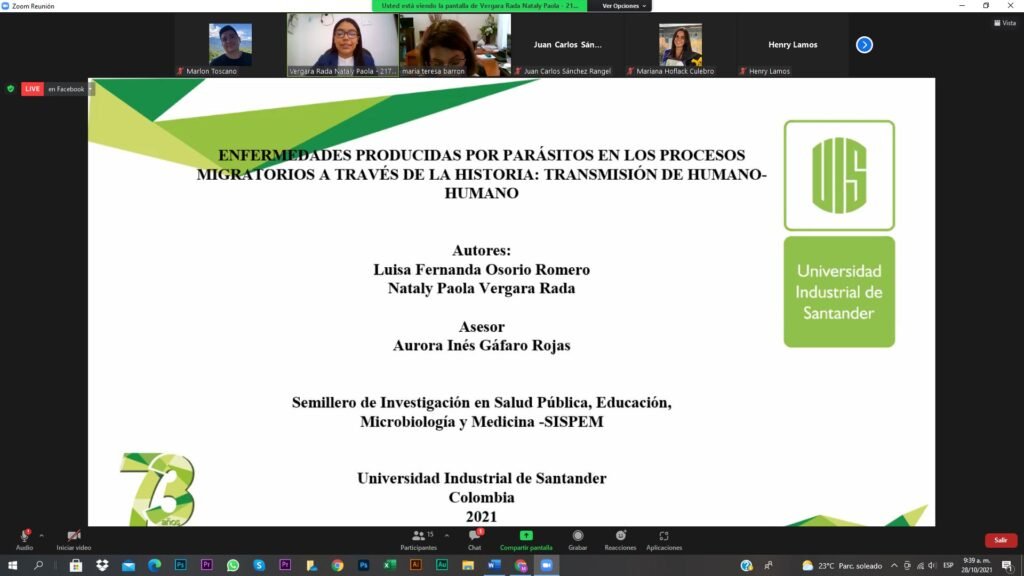Select Mariana Hoflack Culebro video thumbnail

[x=680, y=45]
